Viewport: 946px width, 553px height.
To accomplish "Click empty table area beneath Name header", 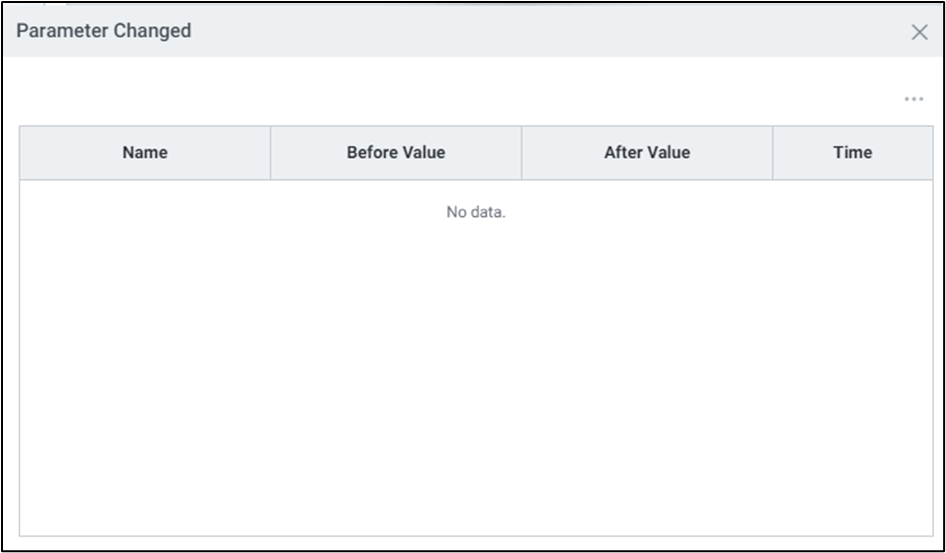I will pos(145,350).
